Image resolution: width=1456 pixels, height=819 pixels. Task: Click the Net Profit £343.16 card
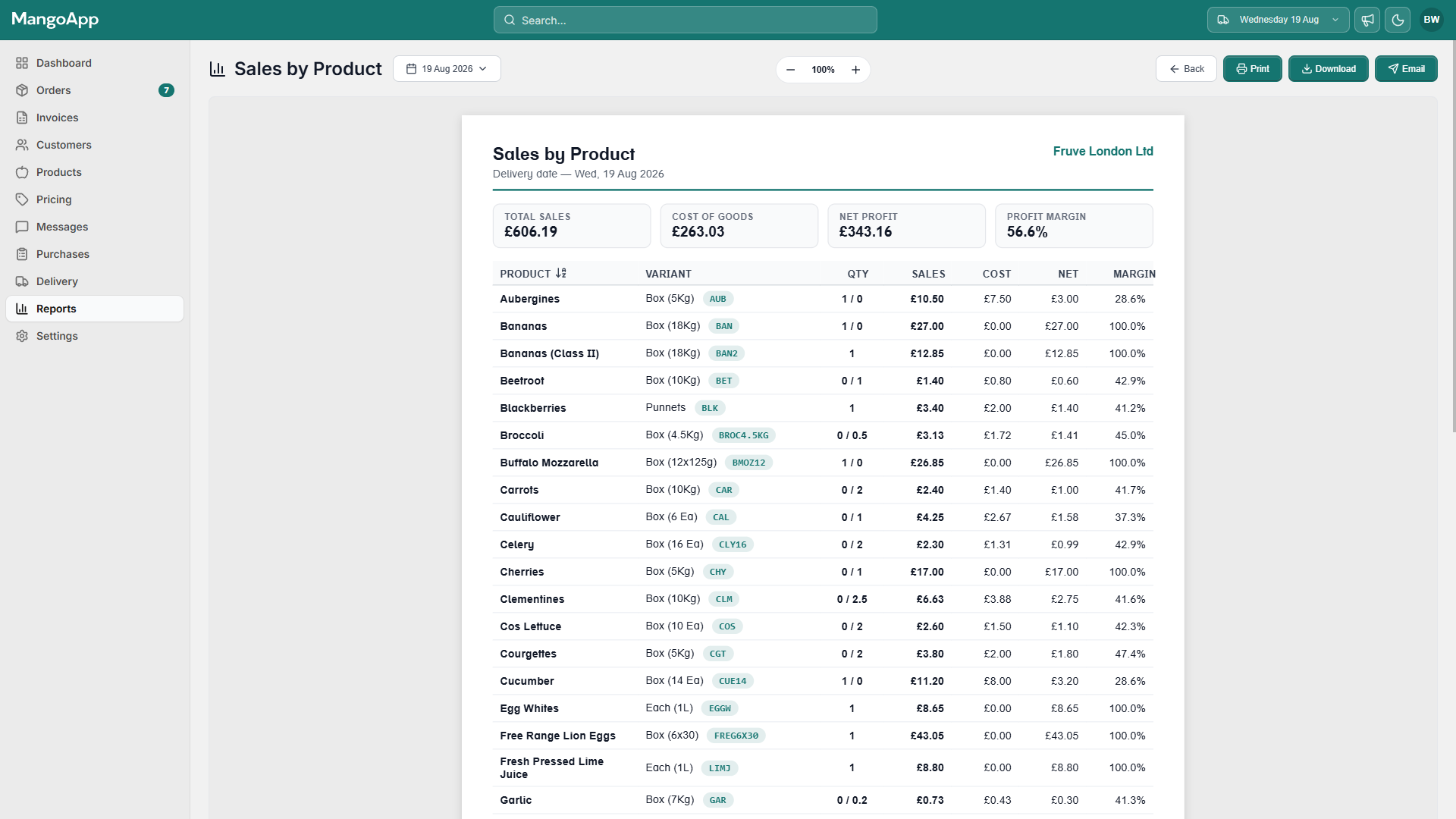coord(906,225)
